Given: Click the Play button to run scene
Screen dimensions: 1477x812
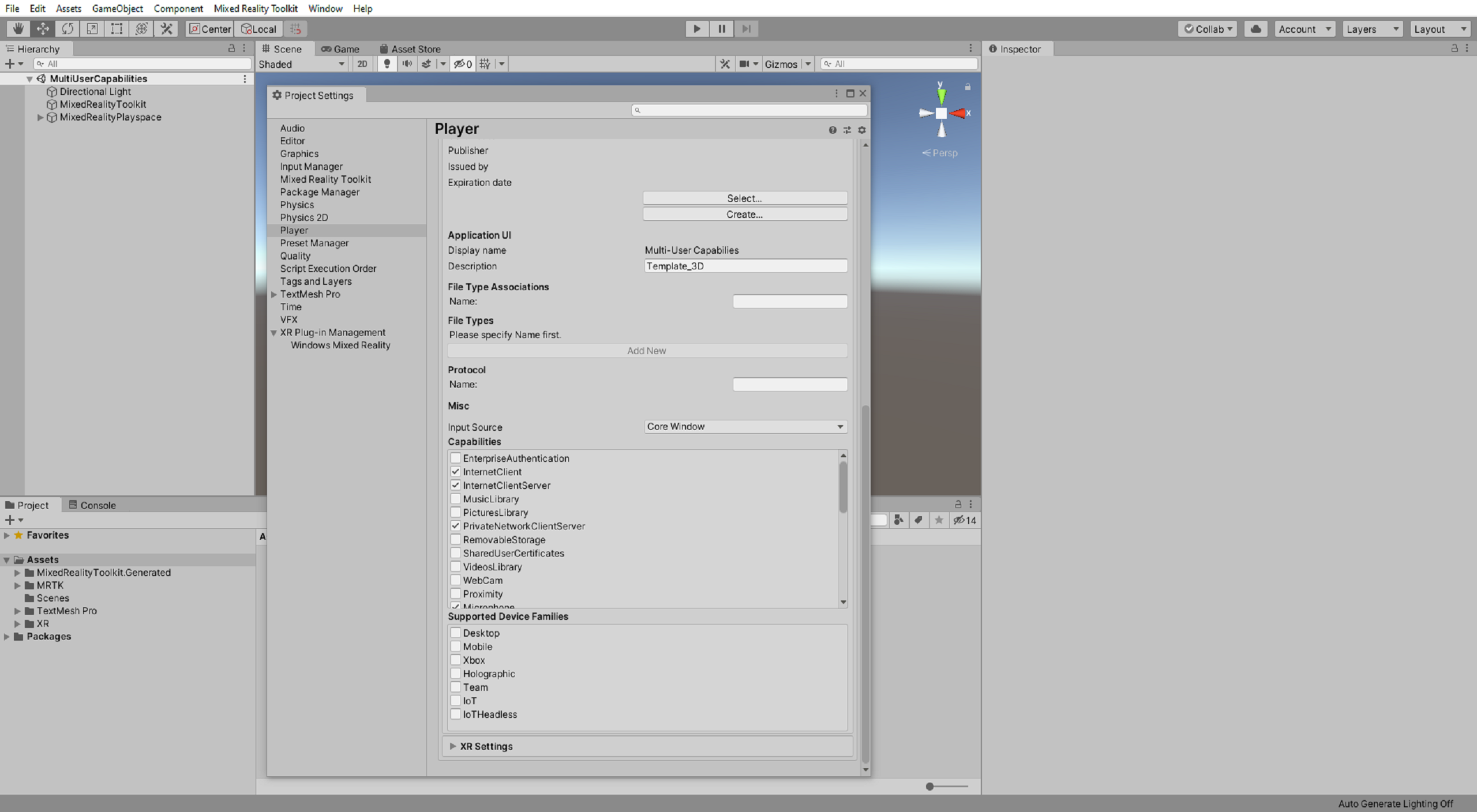Looking at the screenshot, I should pyautogui.click(x=697, y=28).
